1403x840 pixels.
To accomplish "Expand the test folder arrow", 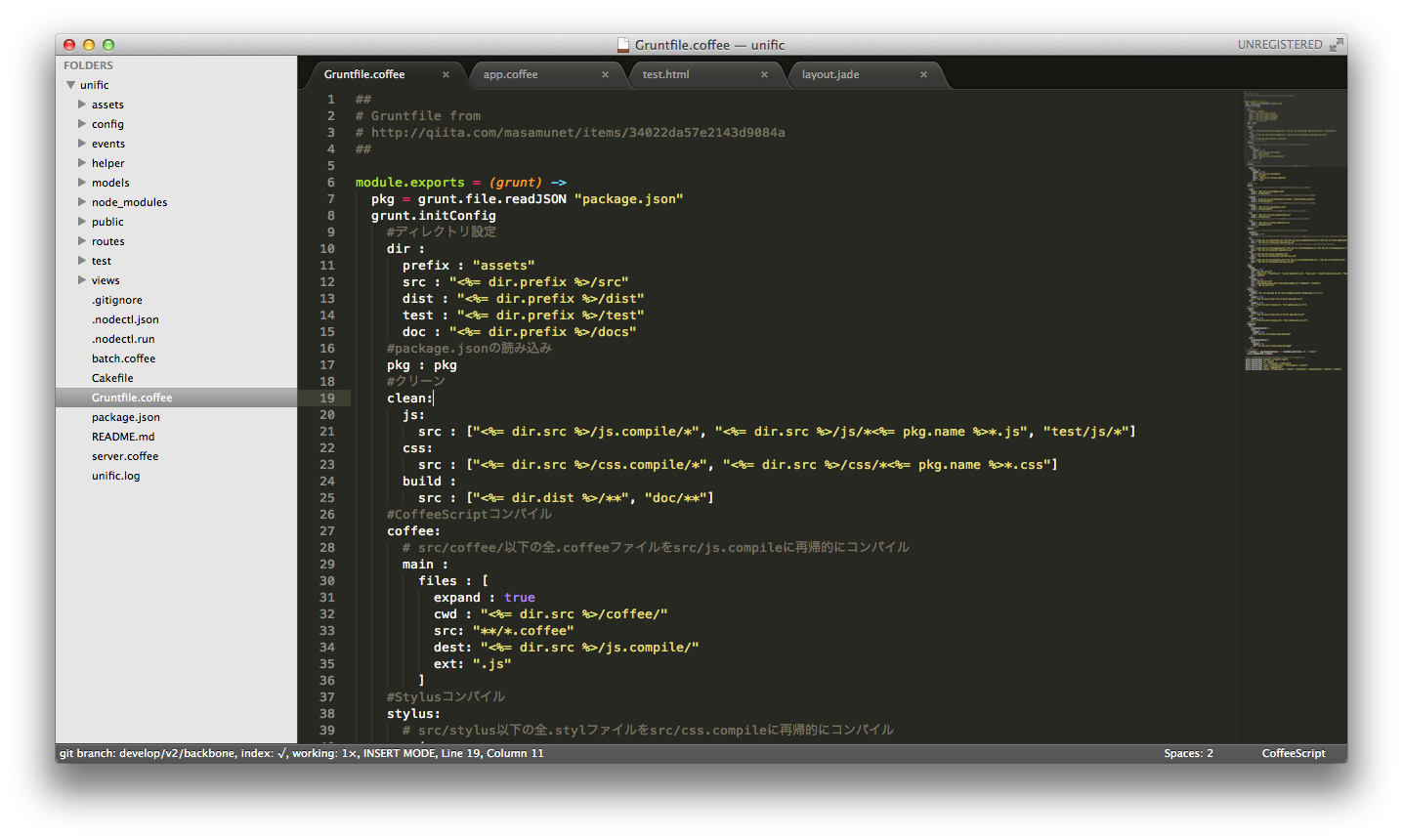I will 82,261.
